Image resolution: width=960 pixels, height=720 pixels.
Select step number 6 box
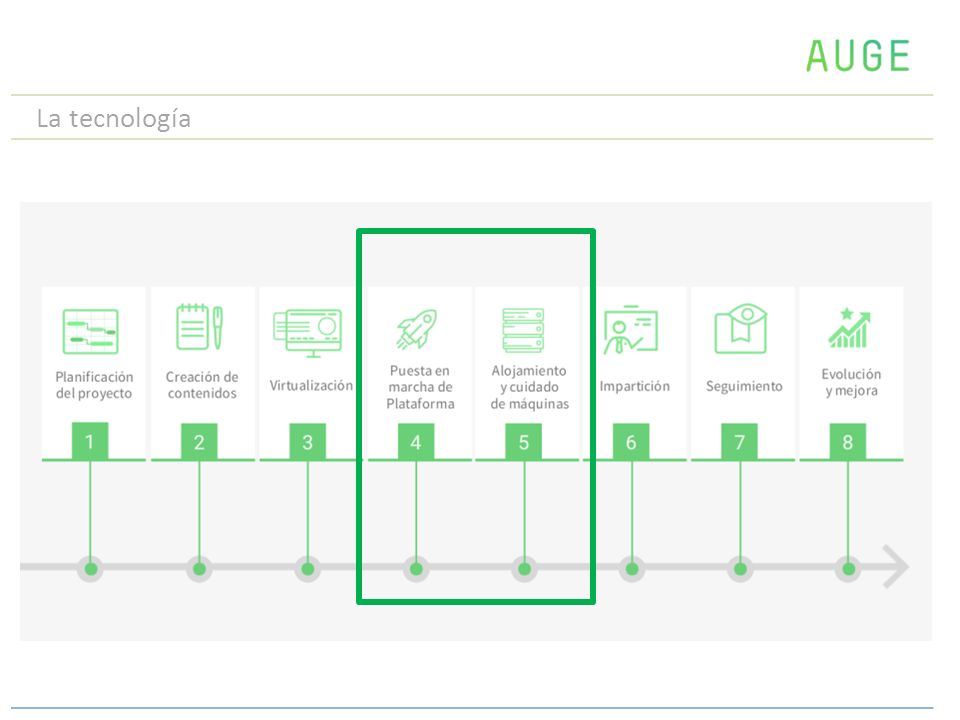631,441
